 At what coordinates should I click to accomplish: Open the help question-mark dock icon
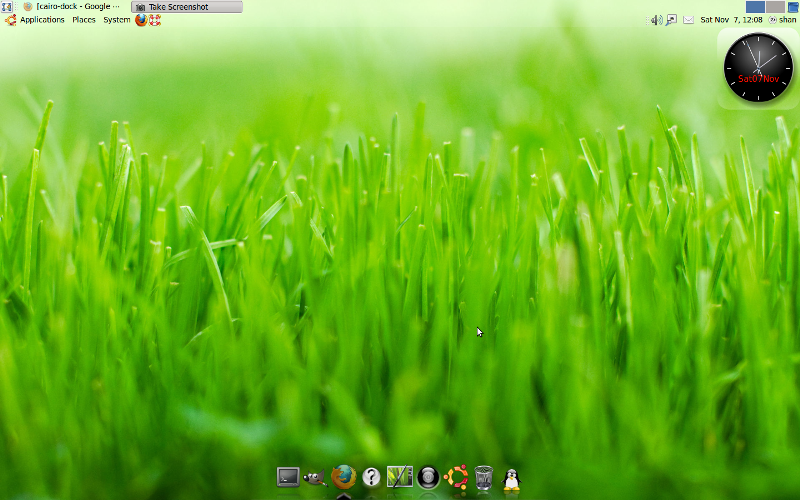[371, 478]
